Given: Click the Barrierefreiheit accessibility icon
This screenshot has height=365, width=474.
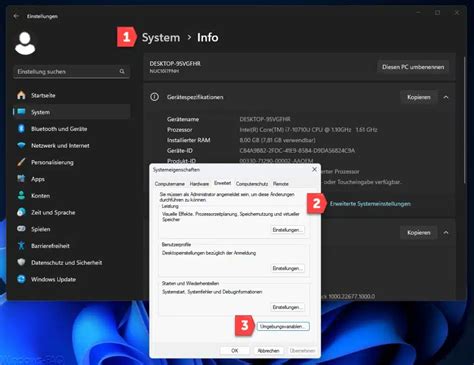Looking at the screenshot, I should pos(21,246).
